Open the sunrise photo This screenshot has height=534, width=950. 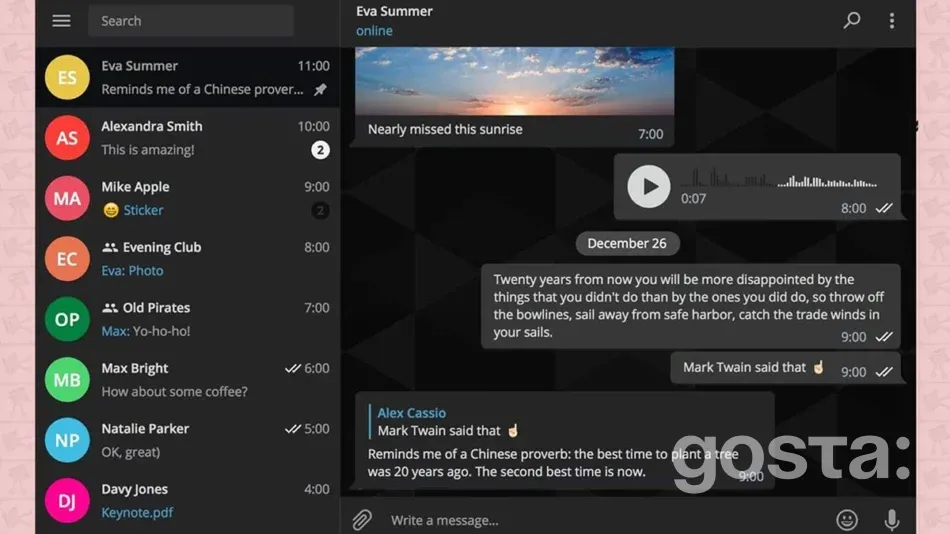coord(514,81)
